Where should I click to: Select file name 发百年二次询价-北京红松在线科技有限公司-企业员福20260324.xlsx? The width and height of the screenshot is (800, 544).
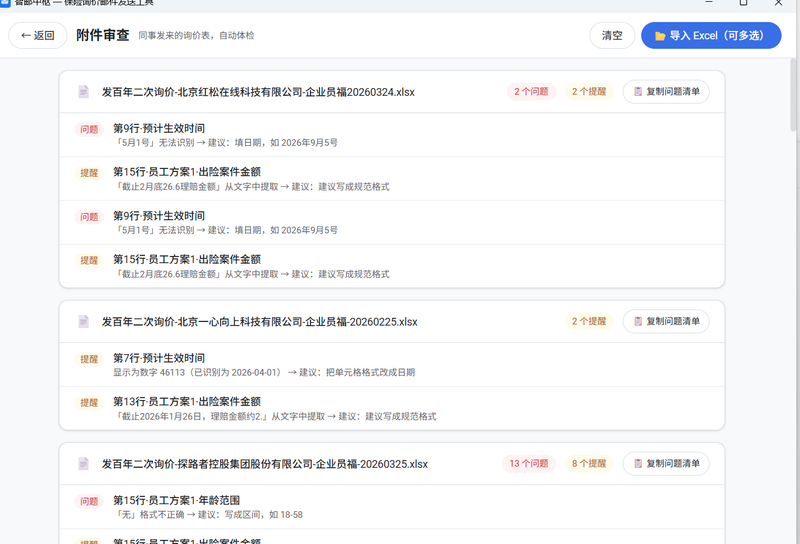point(258,92)
